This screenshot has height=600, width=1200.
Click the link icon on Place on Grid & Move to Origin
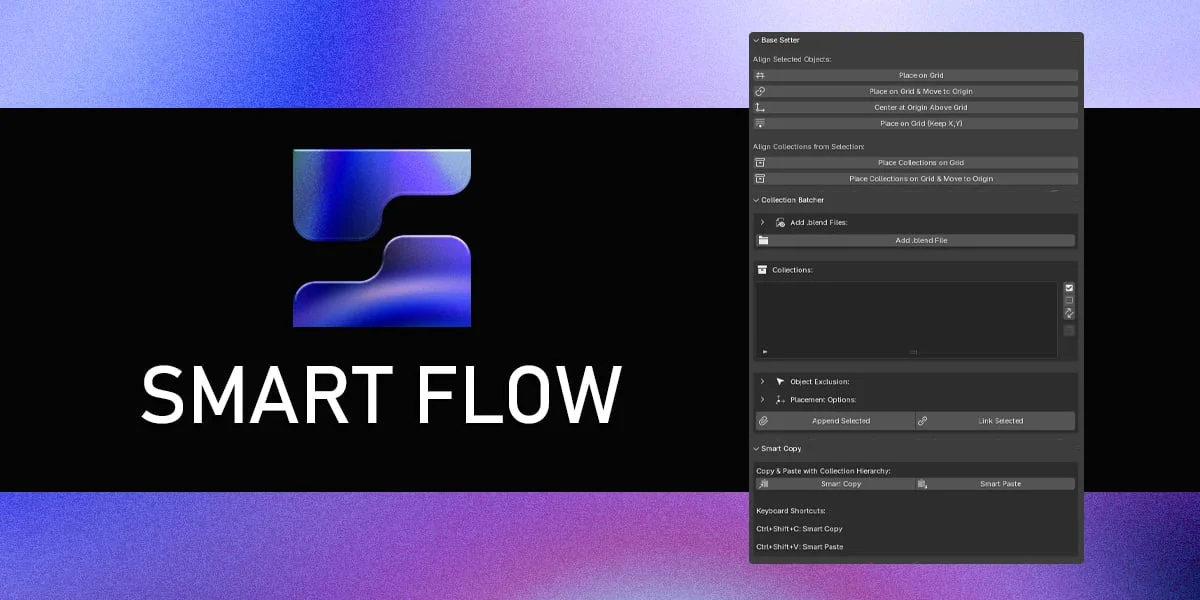tap(761, 91)
